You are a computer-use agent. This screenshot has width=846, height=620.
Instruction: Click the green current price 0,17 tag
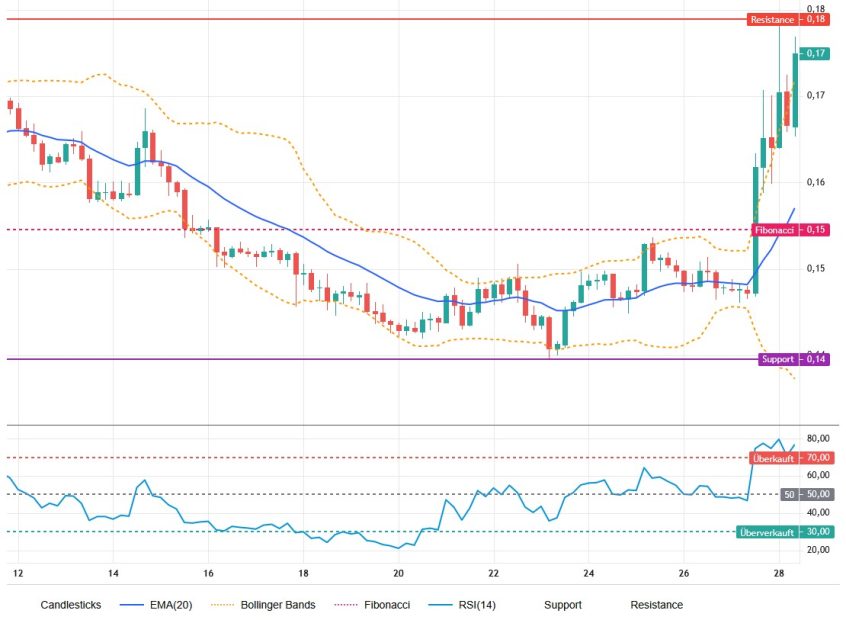coord(815,53)
